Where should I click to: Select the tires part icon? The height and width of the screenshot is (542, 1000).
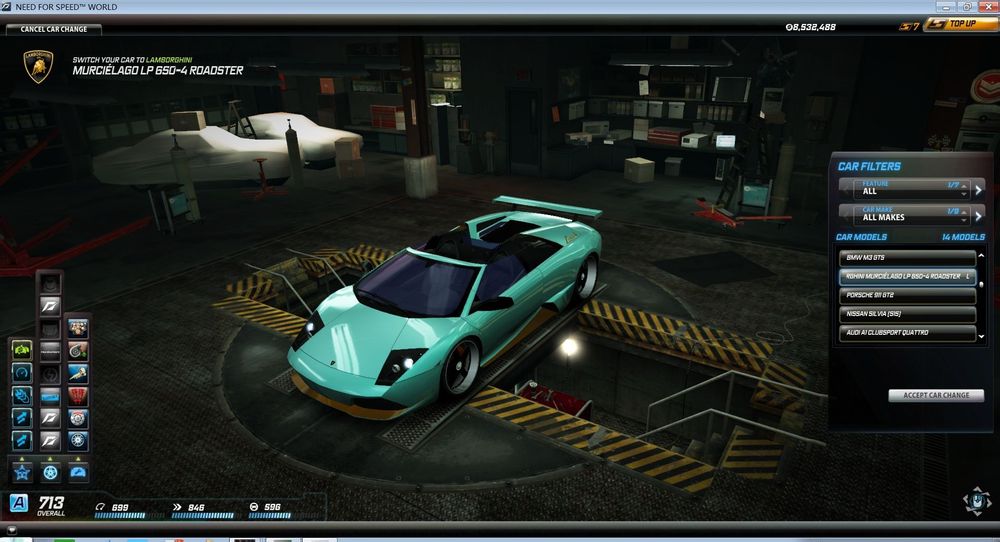point(78,441)
